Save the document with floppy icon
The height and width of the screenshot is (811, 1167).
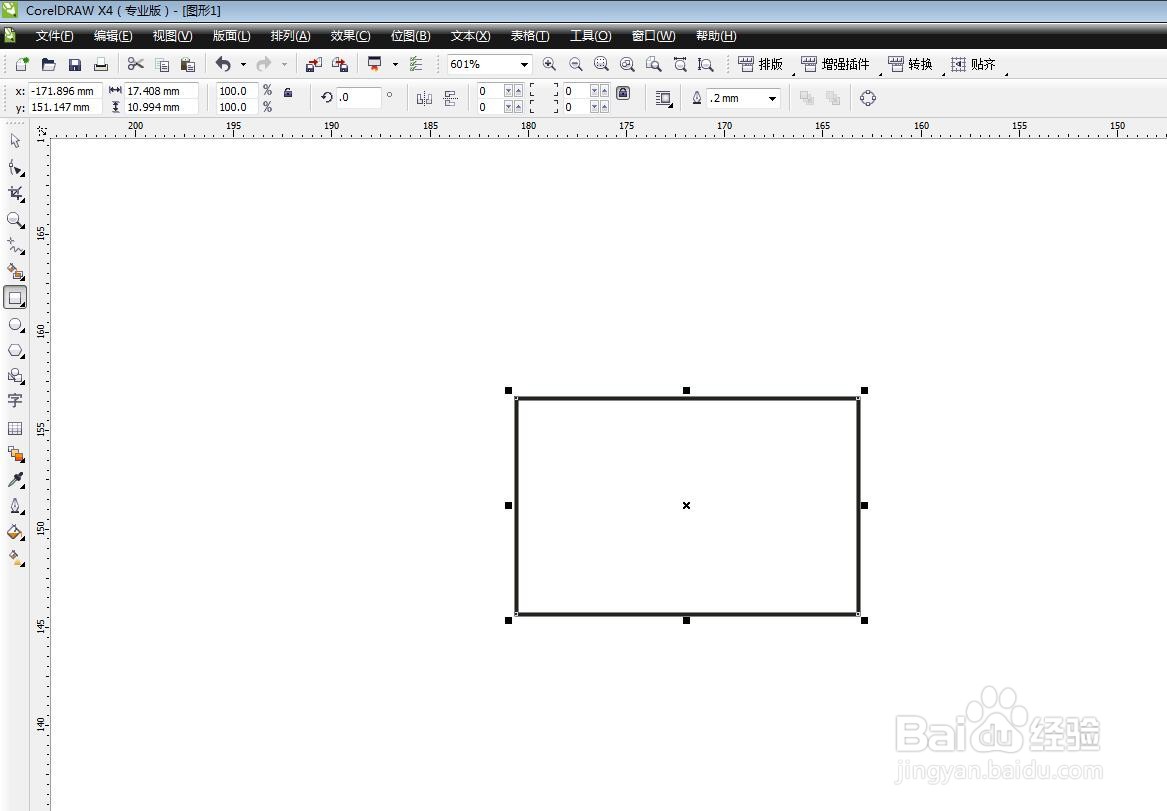74,65
